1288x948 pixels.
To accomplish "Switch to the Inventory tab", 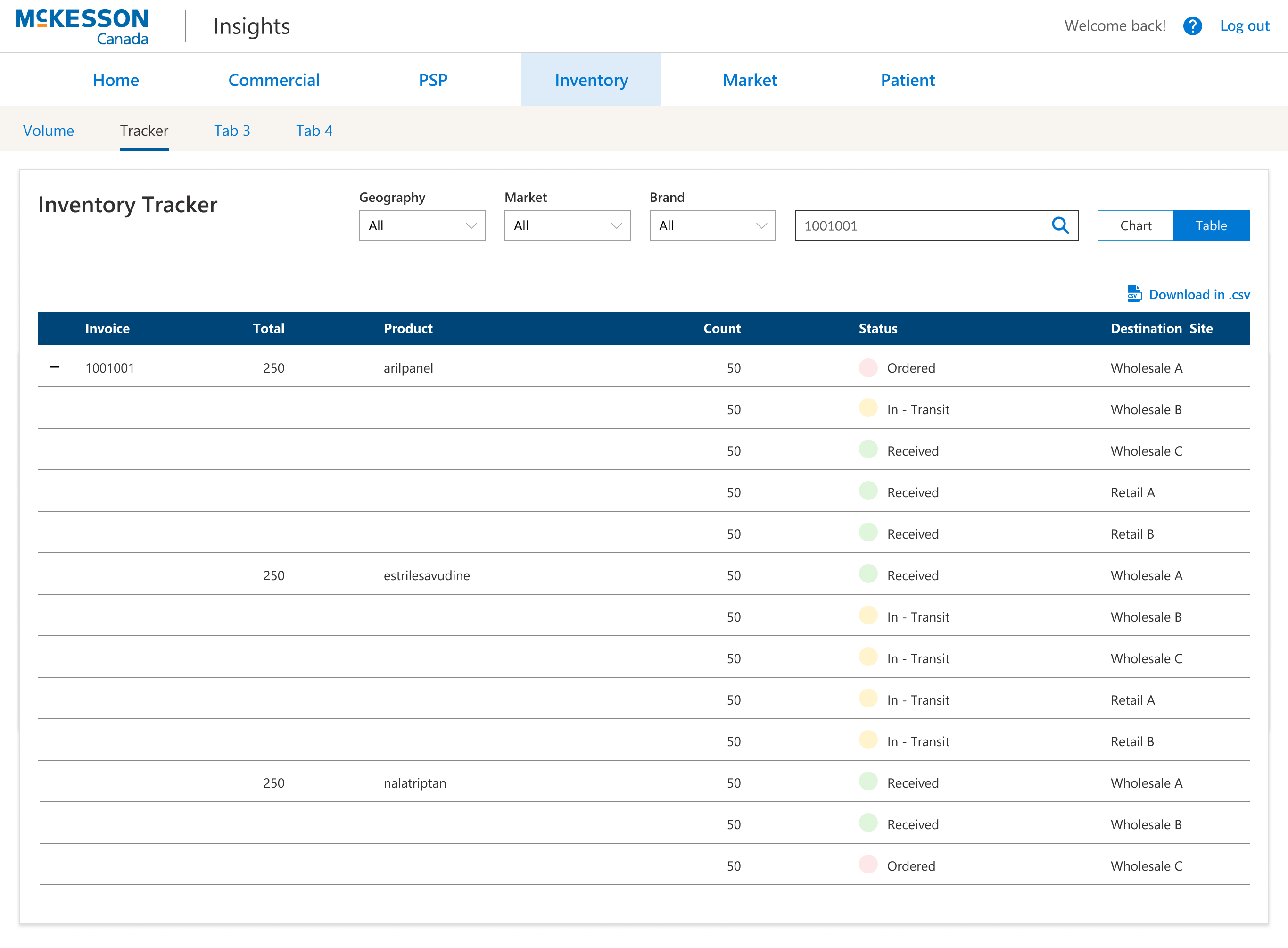I will click(591, 80).
